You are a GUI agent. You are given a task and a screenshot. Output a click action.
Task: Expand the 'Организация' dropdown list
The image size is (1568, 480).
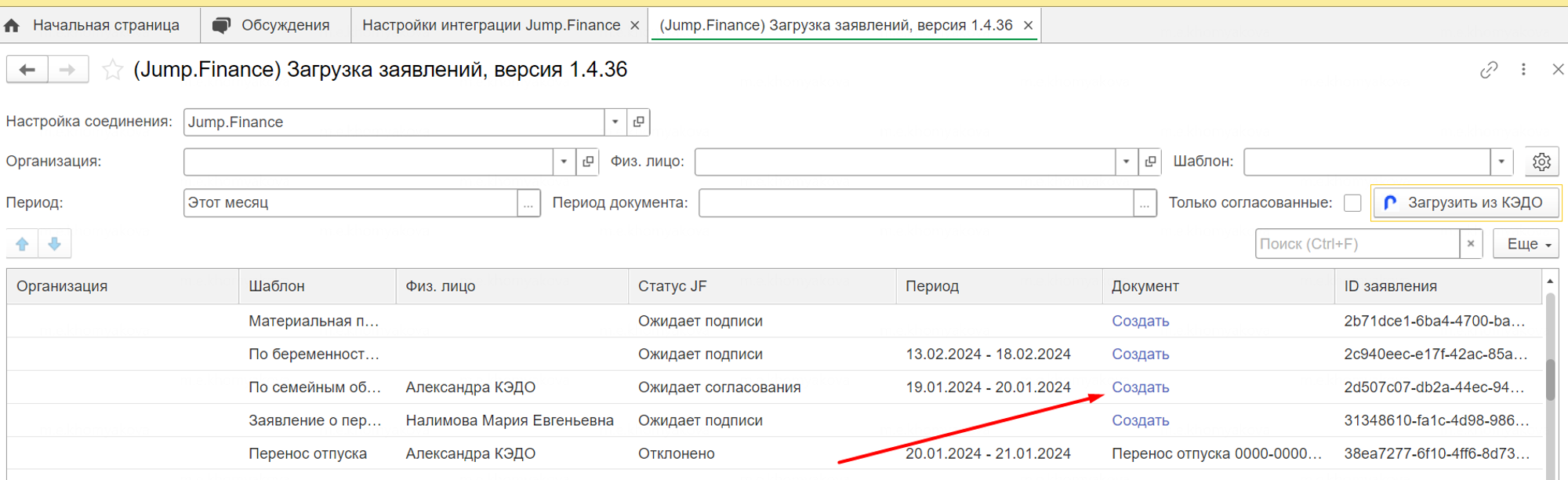coord(564,162)
